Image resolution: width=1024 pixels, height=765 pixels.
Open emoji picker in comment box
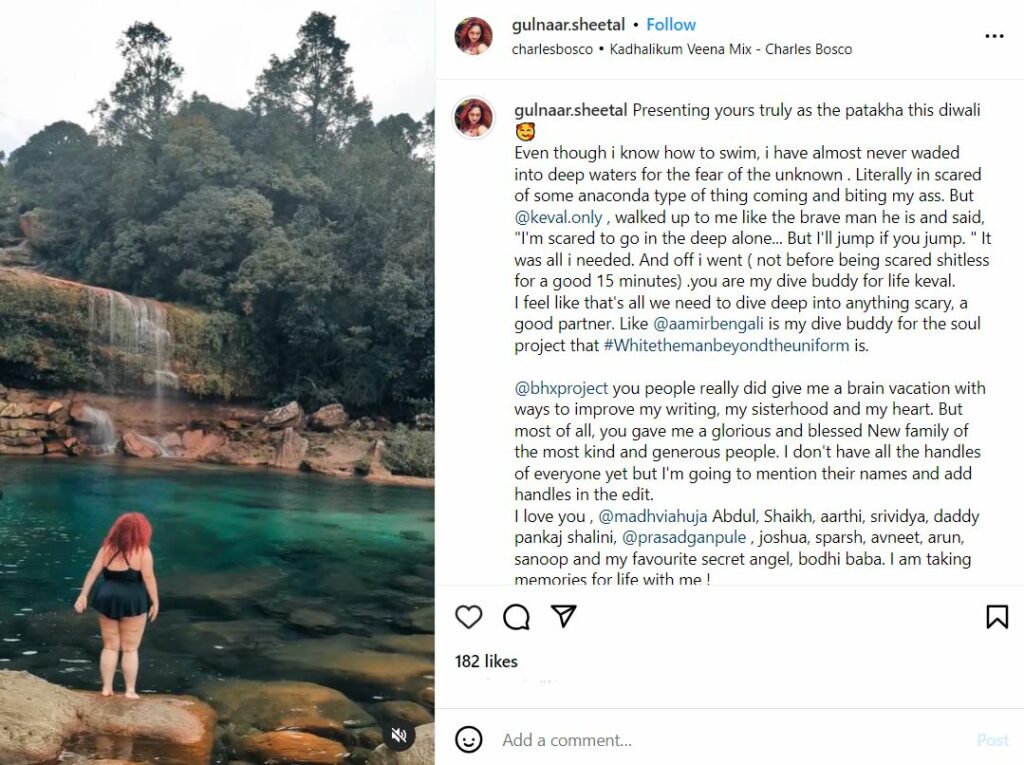(x=469, y=740)
